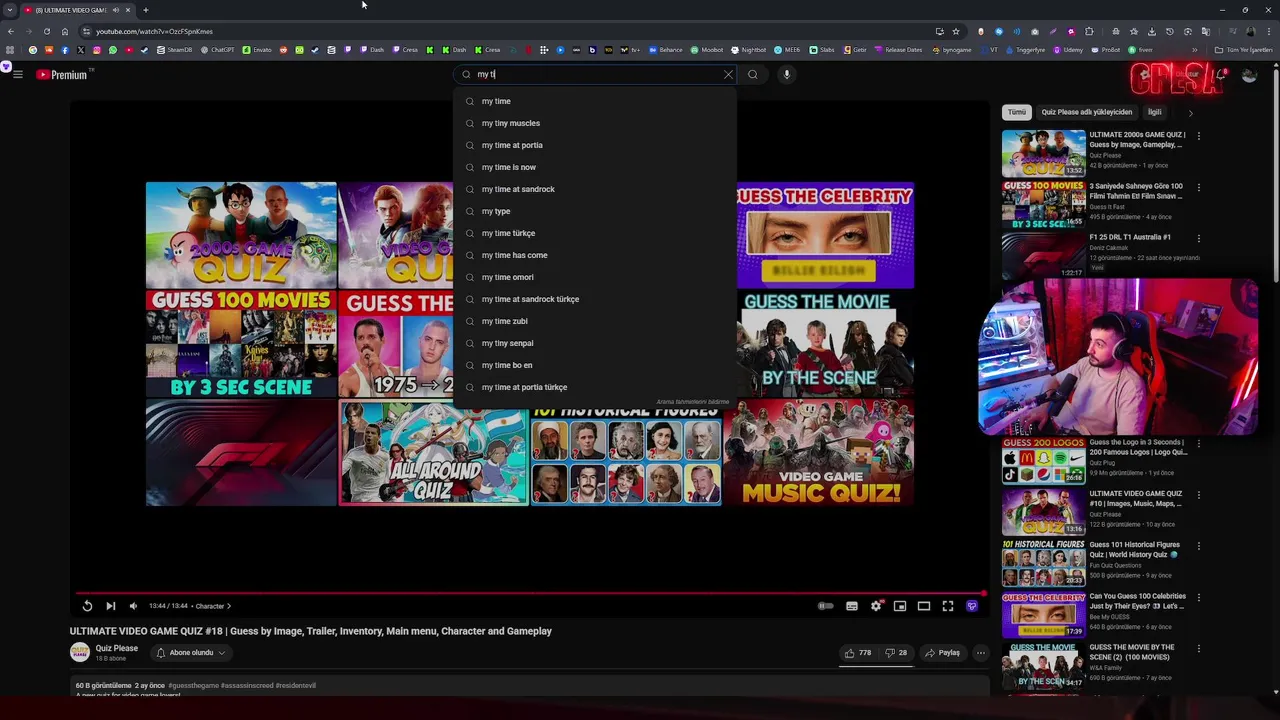Dislike the video (28 dislikes)
Screen dimensions: 1280x720
pos(896,653)
